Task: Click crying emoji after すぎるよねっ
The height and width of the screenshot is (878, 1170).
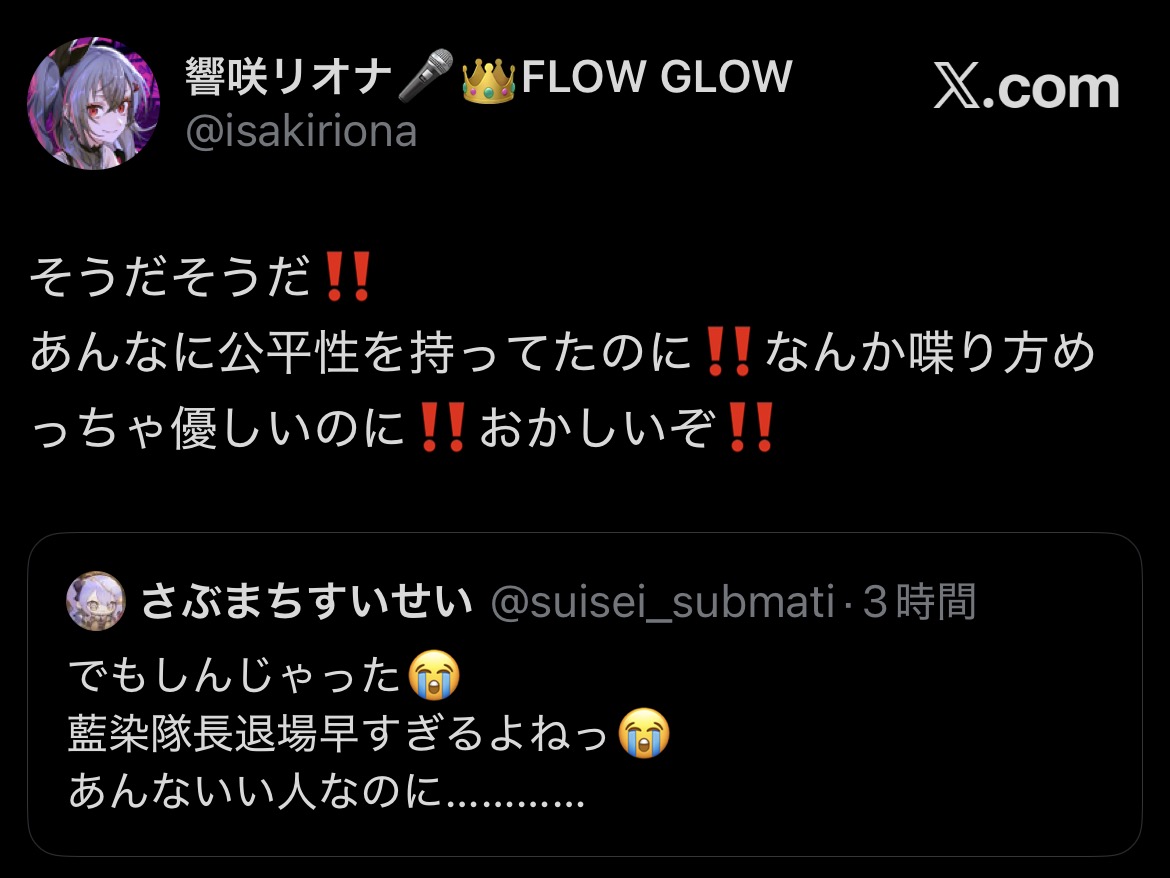Action: [x=644, y=733]
